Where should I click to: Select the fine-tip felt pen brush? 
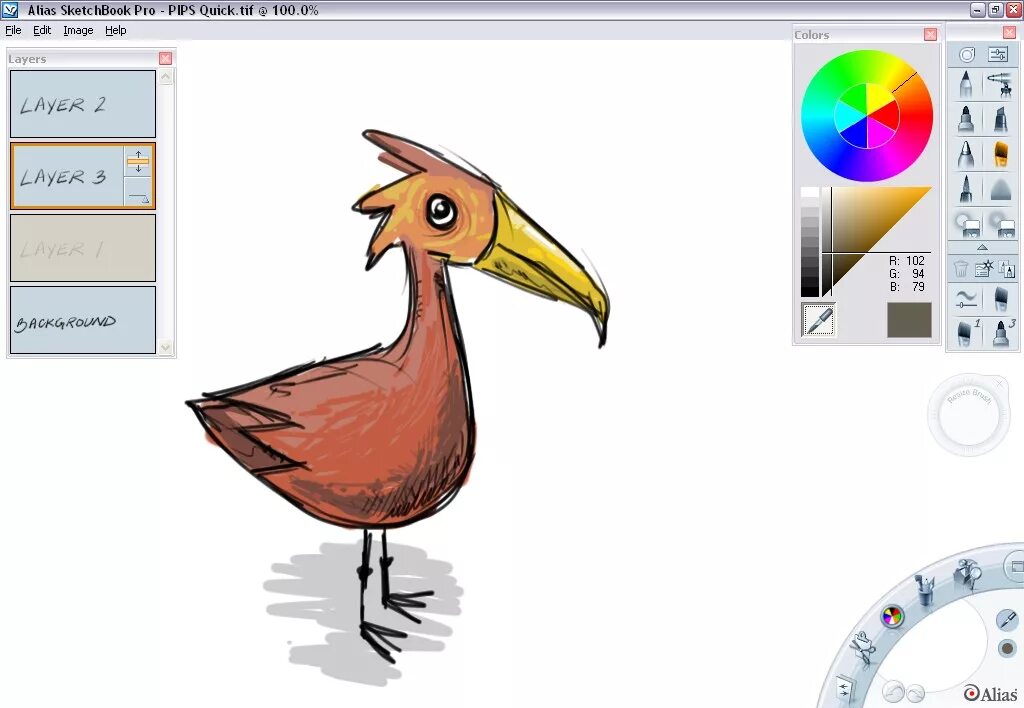click(966, 189)
